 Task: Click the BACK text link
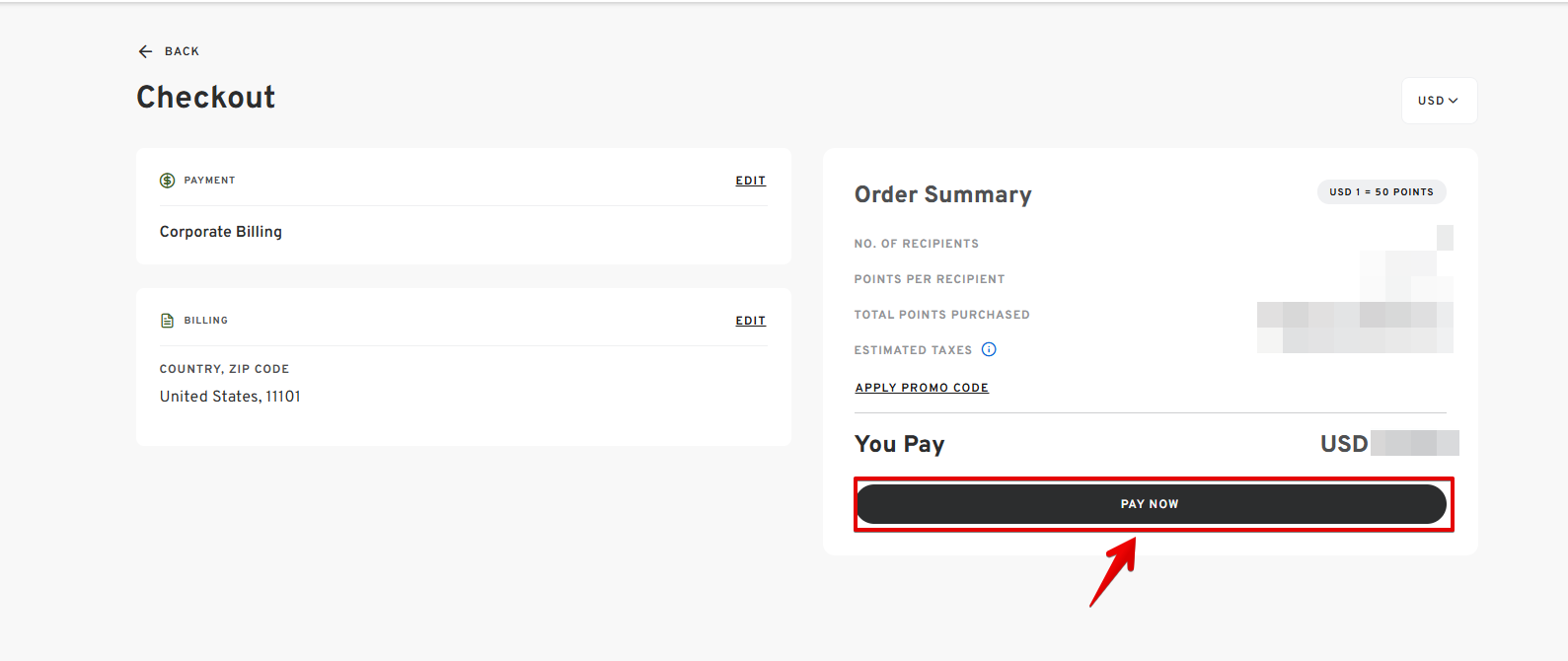[182, 51]
